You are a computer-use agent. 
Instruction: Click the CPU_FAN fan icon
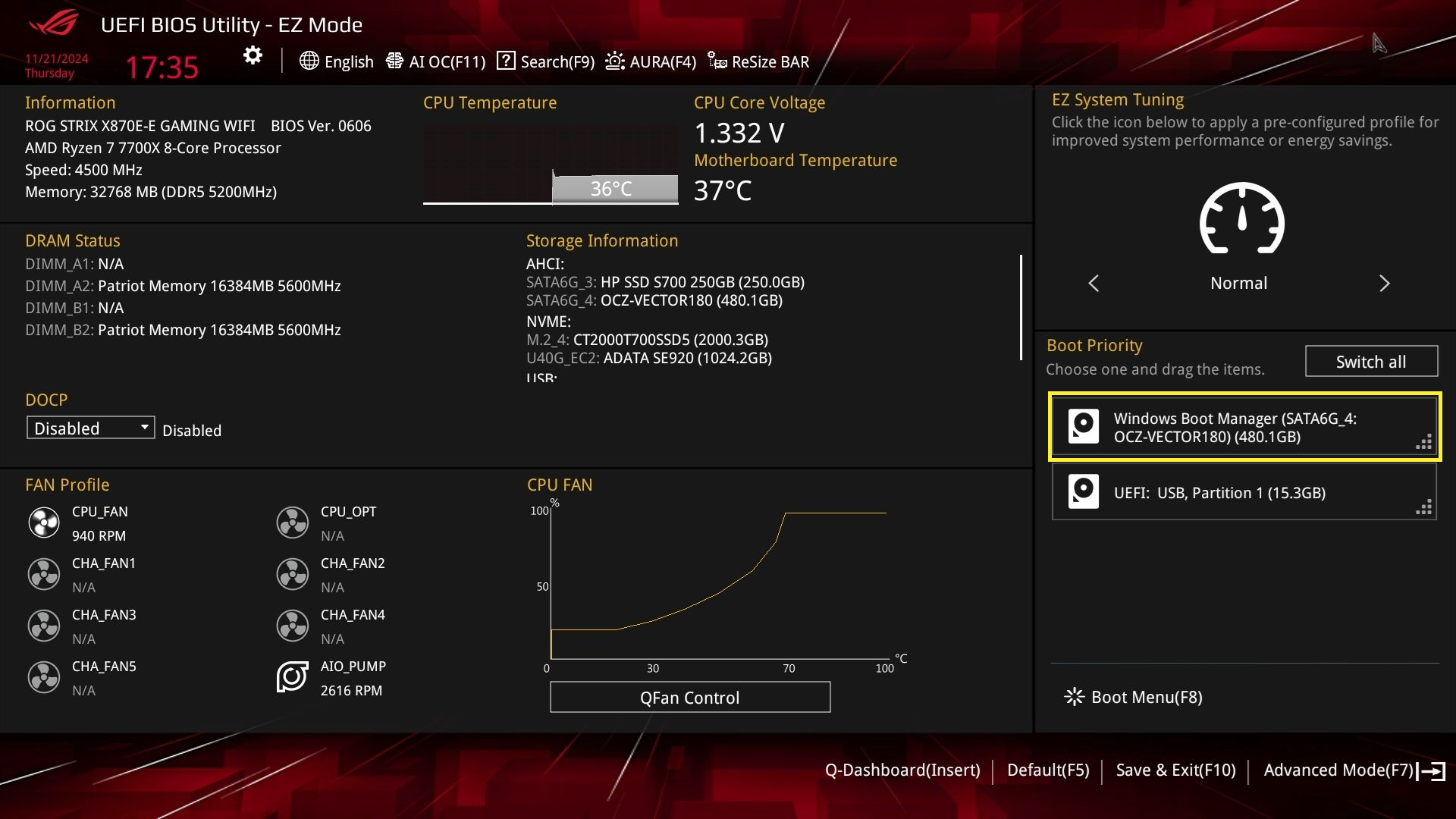tap(44, 522)
